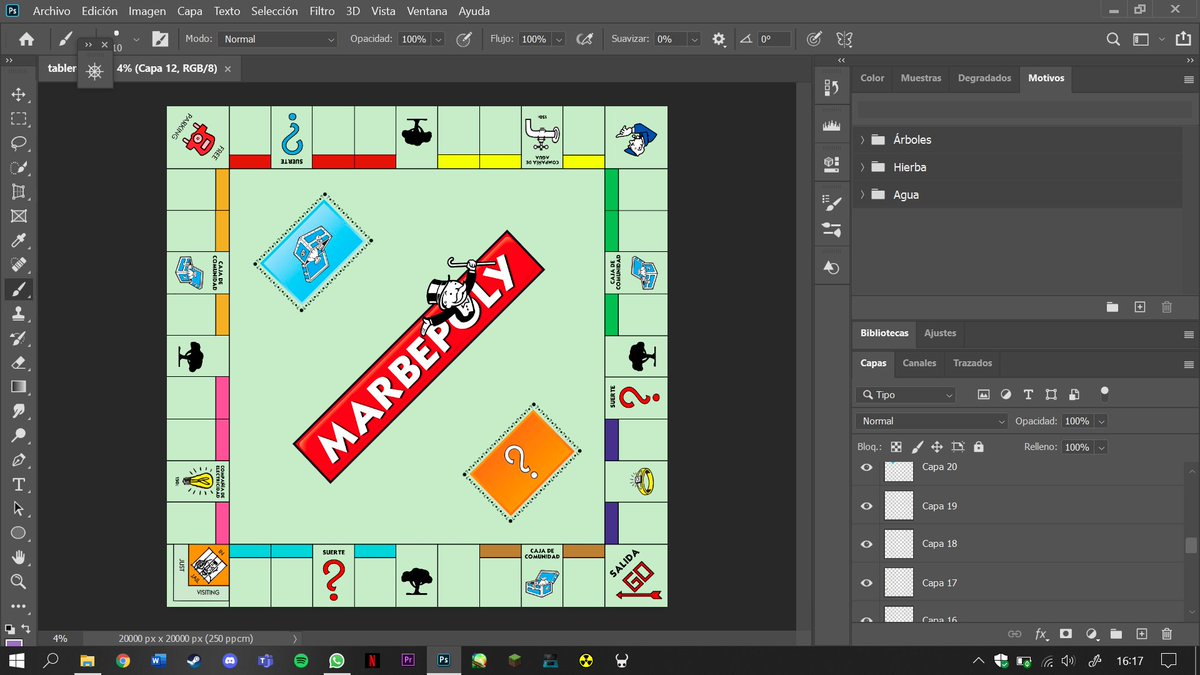1200x675 pixels.
Task: Switch to the Canales tab
Action: coord(919,363)
